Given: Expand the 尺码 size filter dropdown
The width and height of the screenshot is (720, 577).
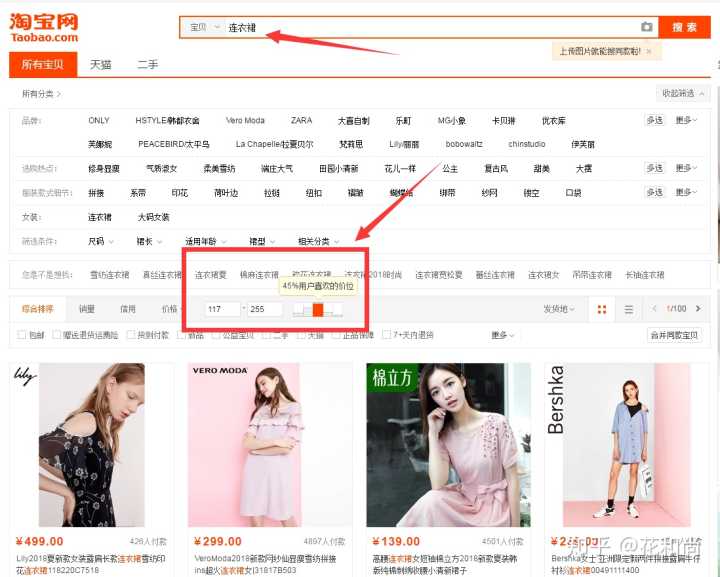Looking at the screenshot, I should 101,241.
